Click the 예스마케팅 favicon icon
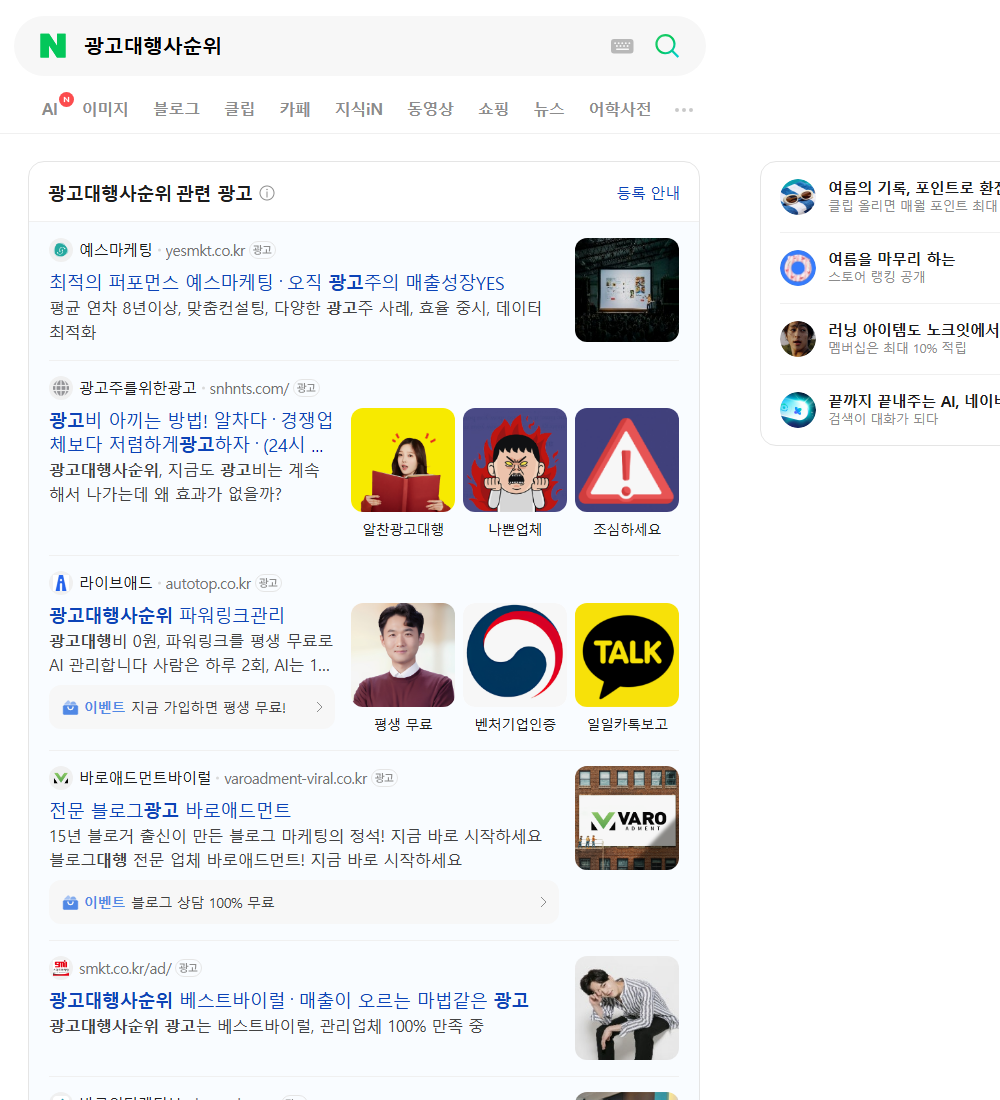Image resolution: width=1000 pixels, height=1100 pixels. tap(61, 250)
